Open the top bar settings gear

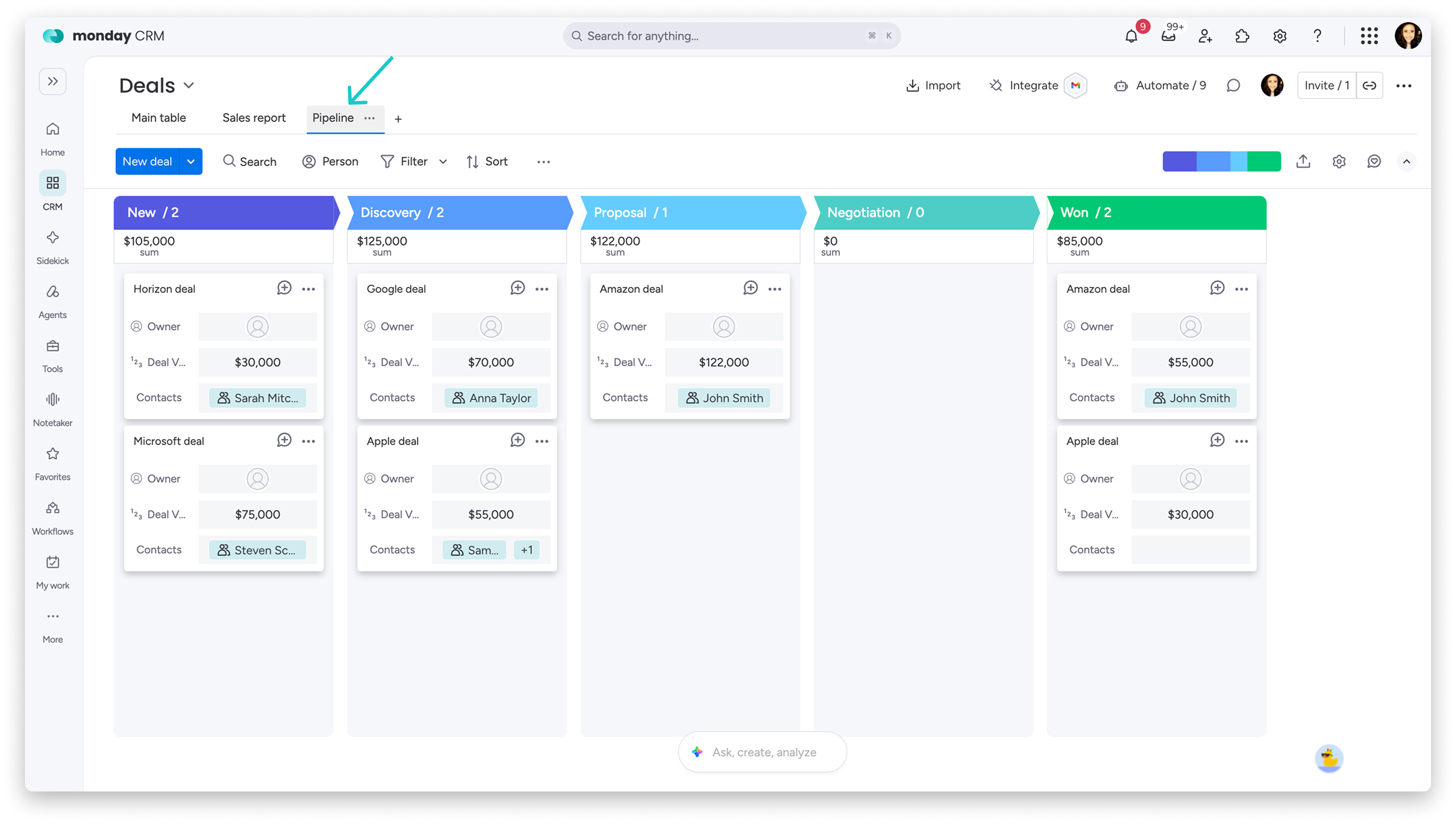point(1279,36)
